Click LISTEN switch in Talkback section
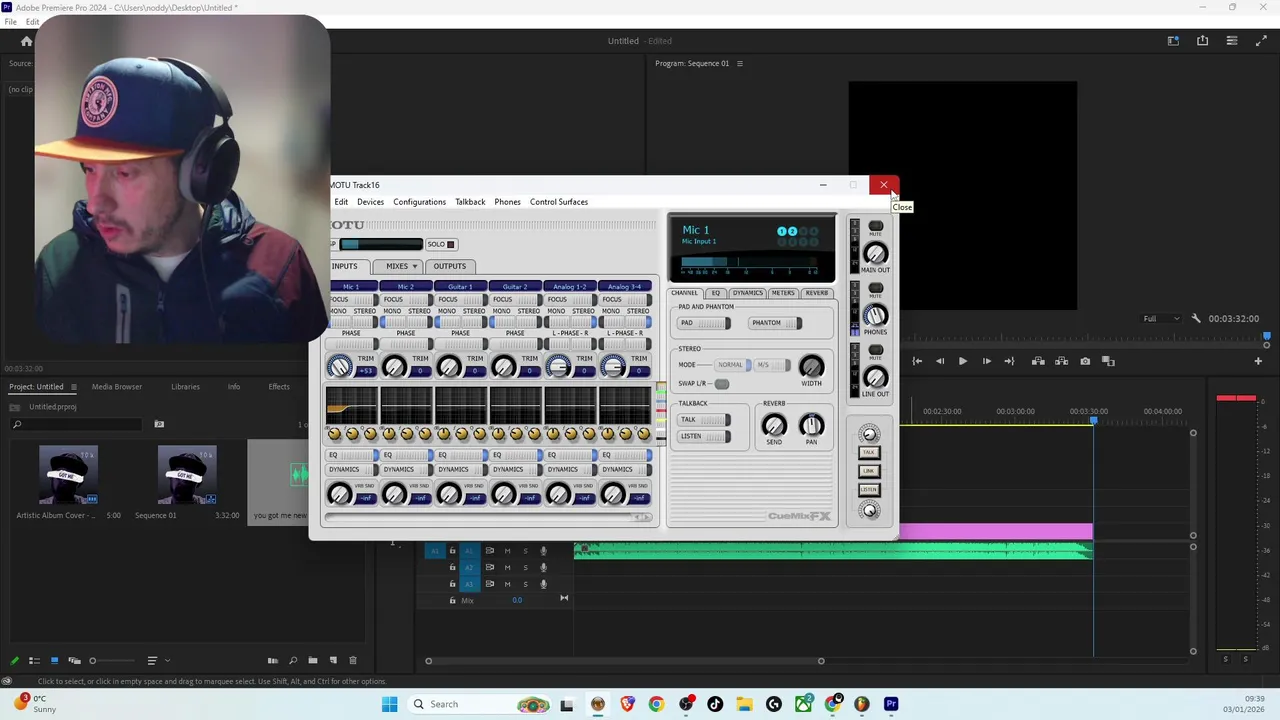 [x=704, y=436]
